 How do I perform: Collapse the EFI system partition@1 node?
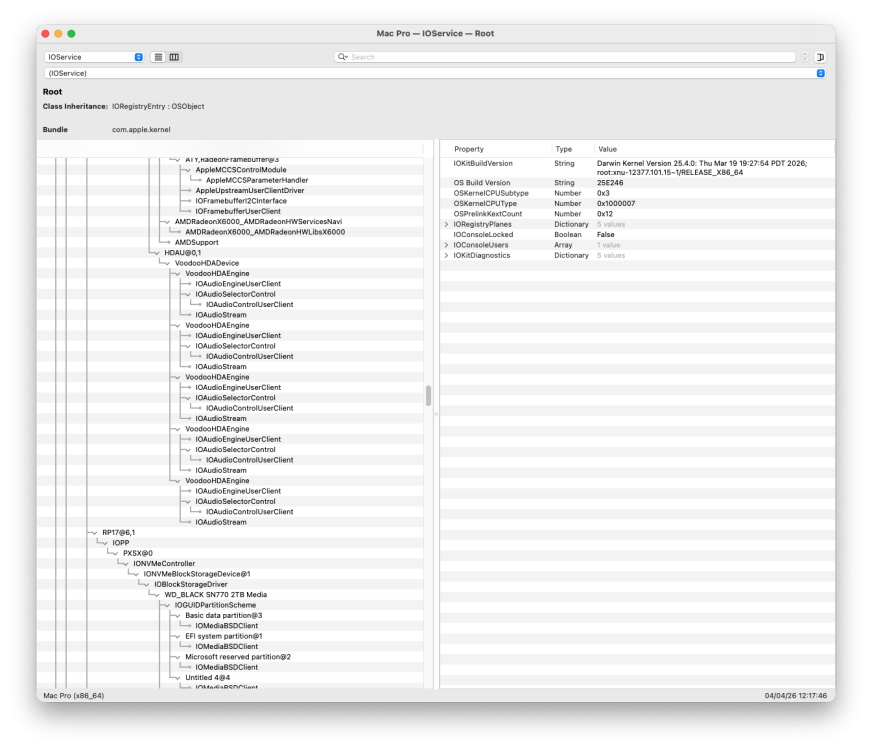(x=177, y=637)
